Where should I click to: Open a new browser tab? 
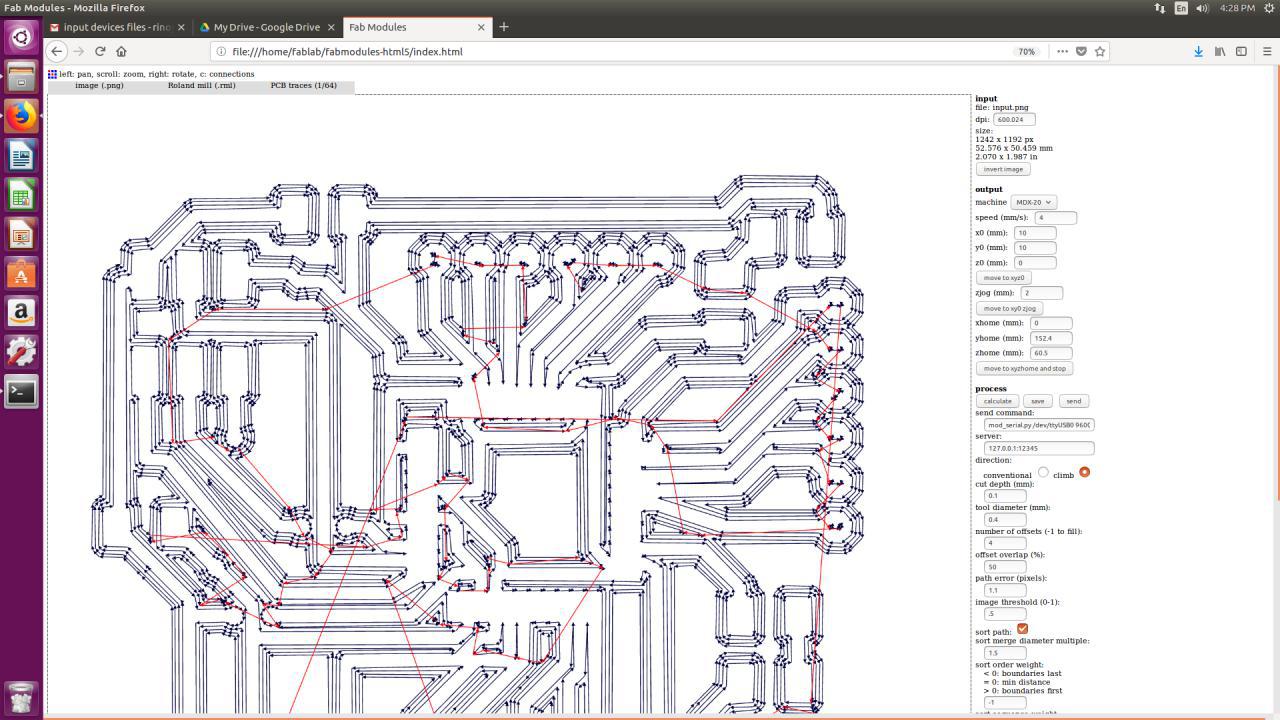pos(504,27)
